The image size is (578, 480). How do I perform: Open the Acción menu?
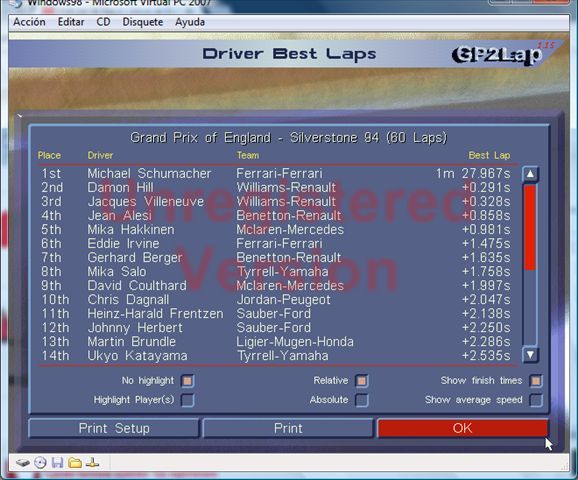pyautogui.click(x=29, y=22)
